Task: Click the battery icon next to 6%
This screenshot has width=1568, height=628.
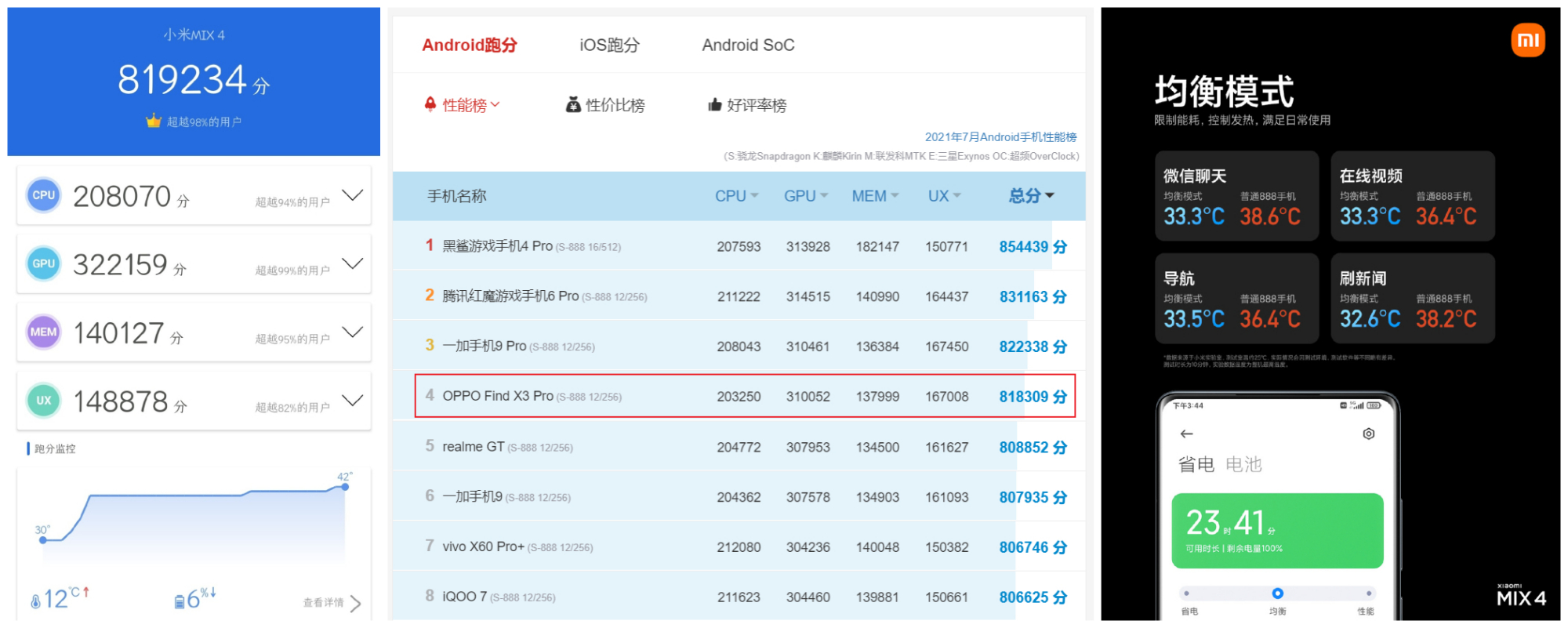Action: tap(180, 601)
